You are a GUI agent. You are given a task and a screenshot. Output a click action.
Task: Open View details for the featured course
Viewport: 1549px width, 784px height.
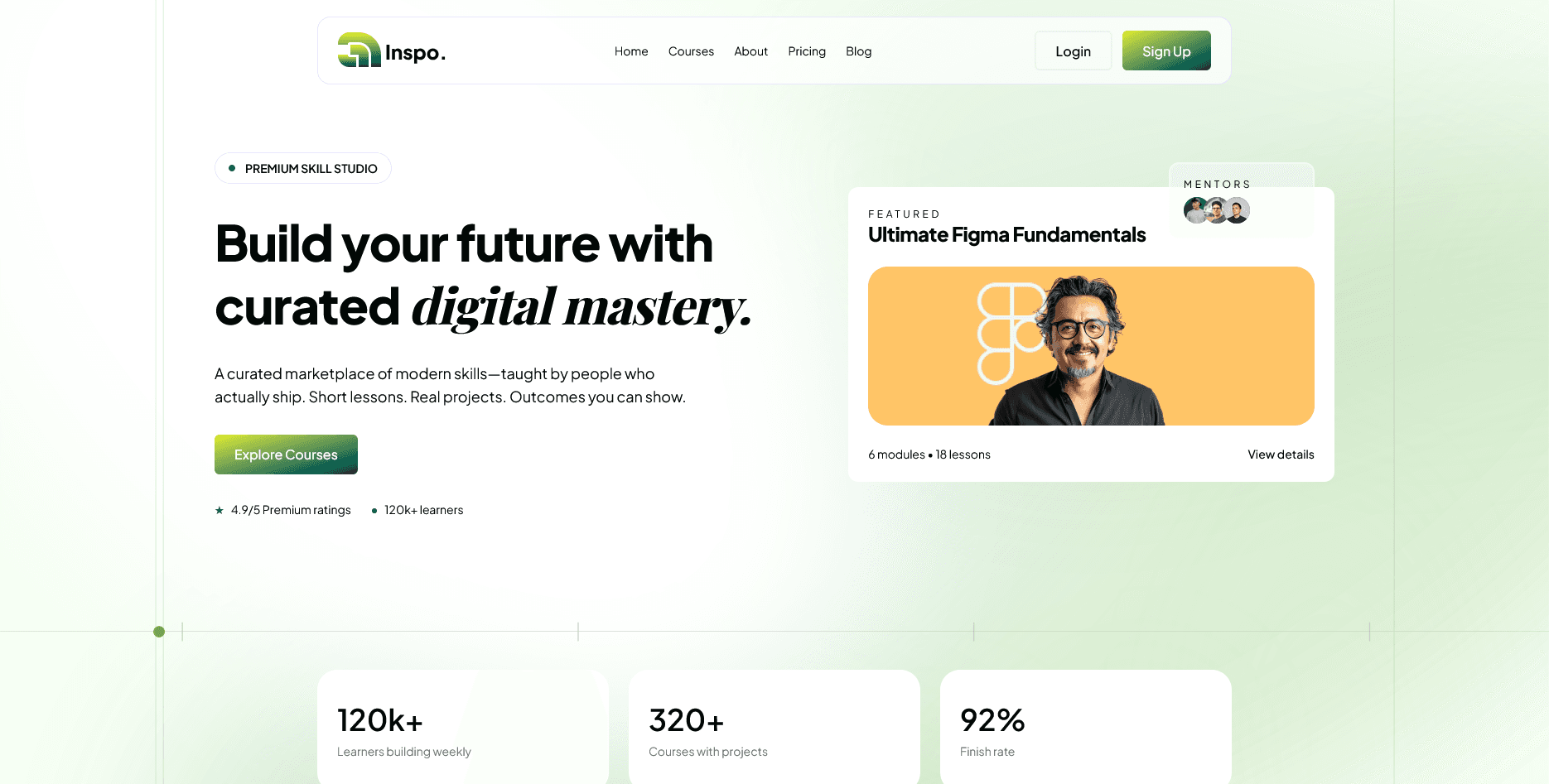[1281, 455]
